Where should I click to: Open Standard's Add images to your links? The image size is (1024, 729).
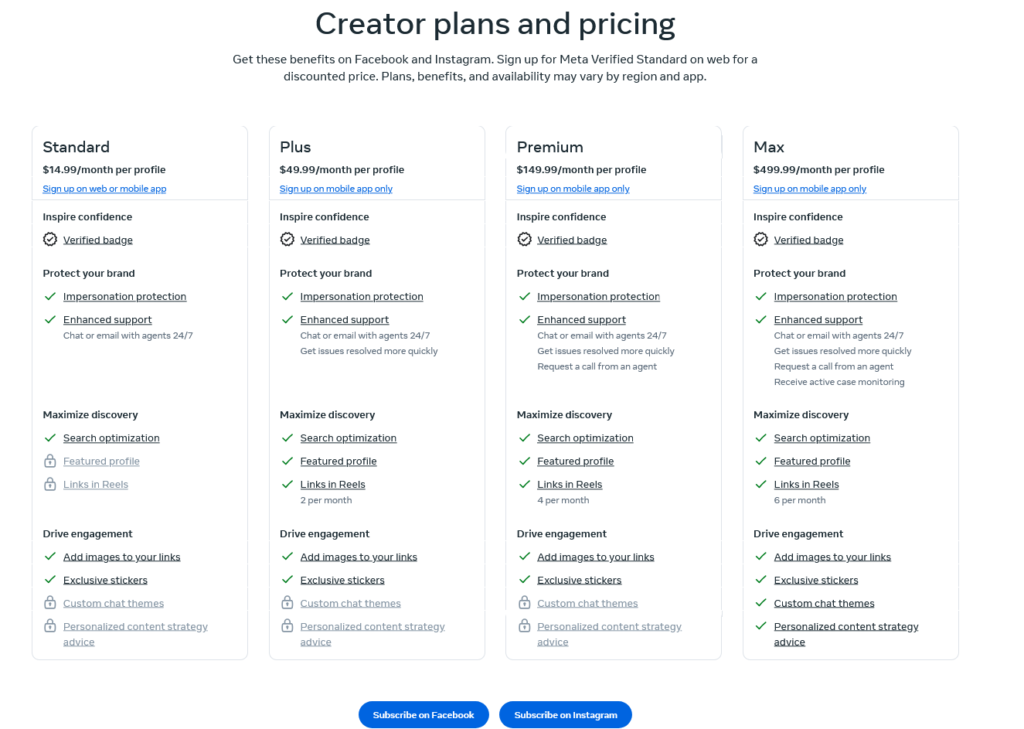(121, 557)
